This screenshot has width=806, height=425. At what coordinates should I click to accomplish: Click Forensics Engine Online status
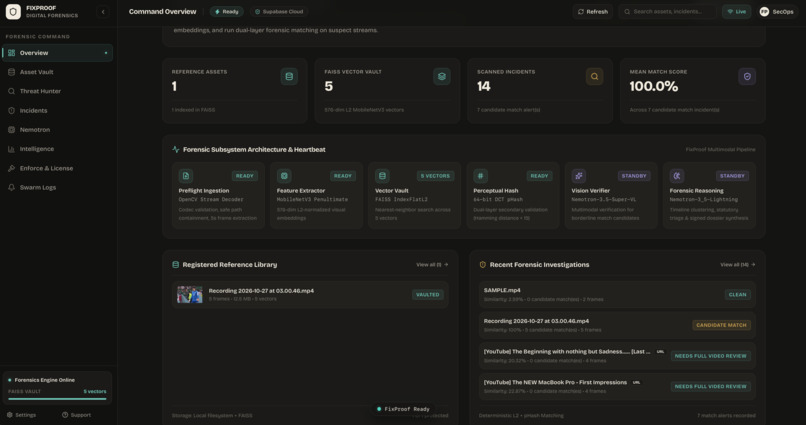coord(41,380)
